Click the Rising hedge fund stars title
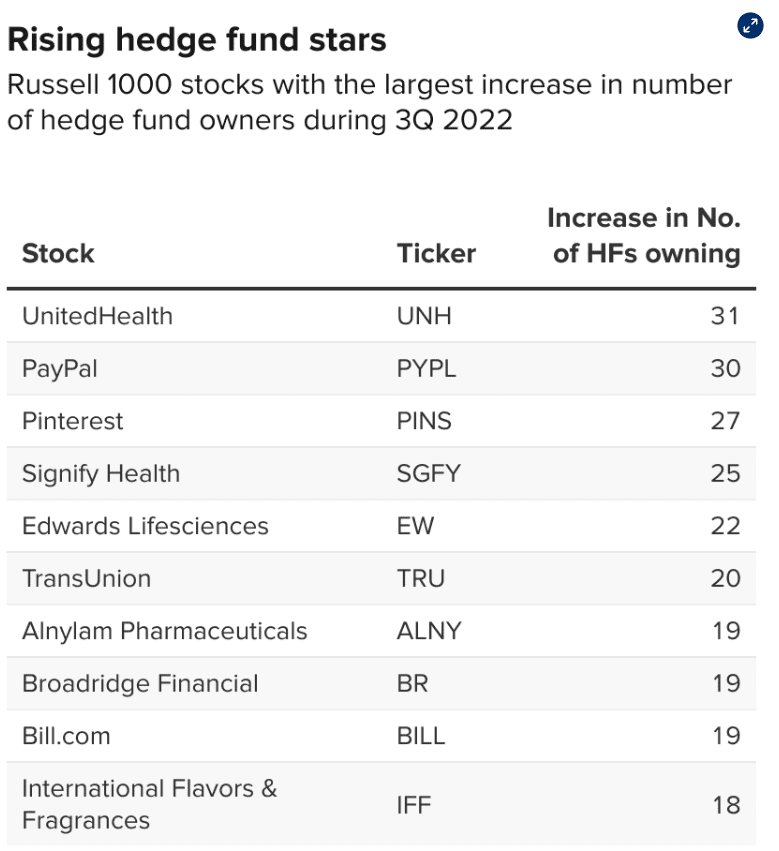 (196, 40)
